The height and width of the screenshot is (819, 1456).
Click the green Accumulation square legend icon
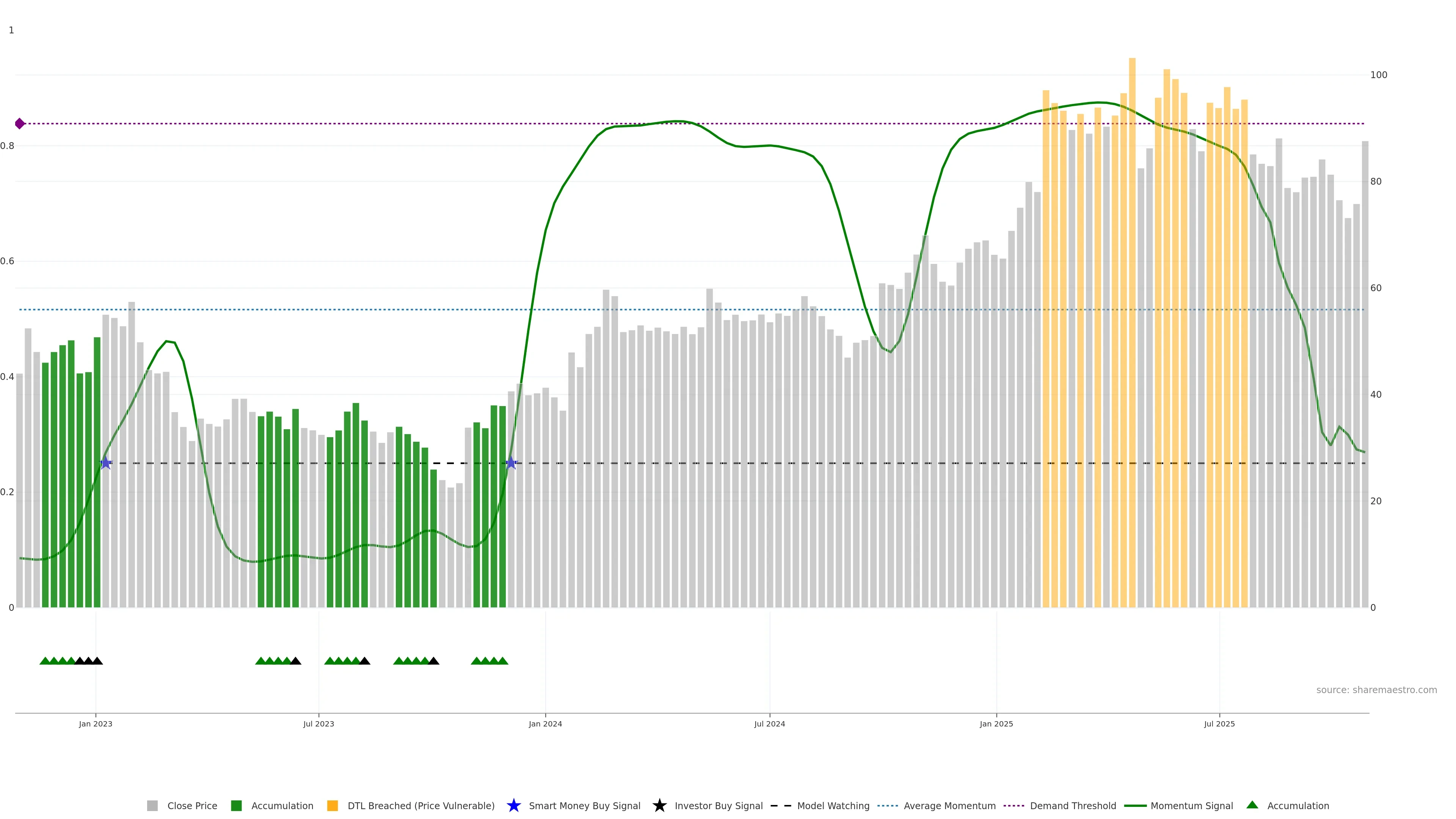tap(236, 805)
